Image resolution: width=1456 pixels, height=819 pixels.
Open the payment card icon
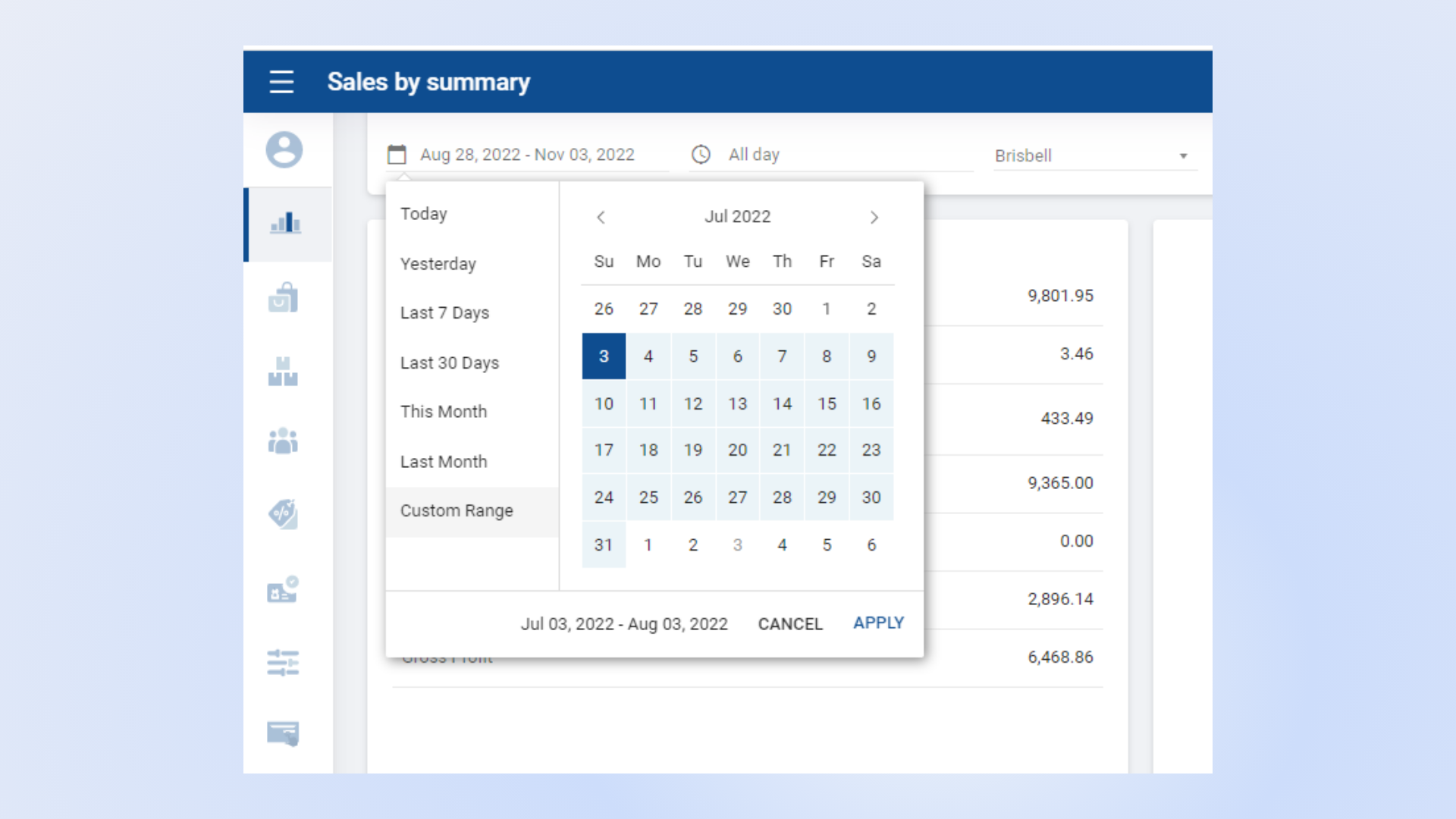283,733
